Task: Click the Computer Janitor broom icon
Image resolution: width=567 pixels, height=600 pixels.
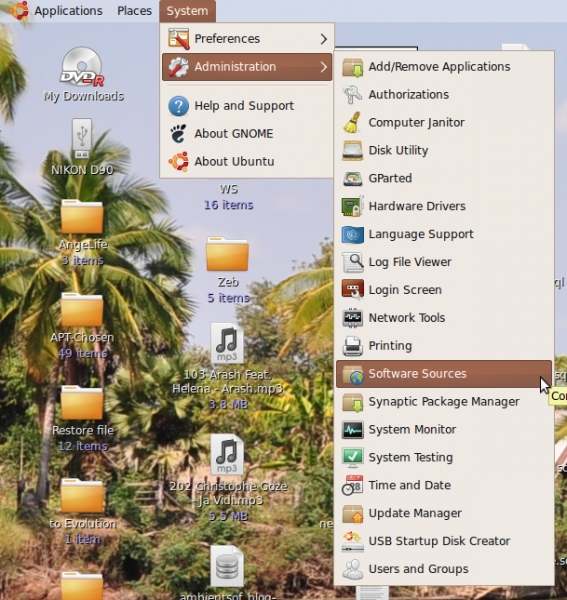Action: point(352,122)
